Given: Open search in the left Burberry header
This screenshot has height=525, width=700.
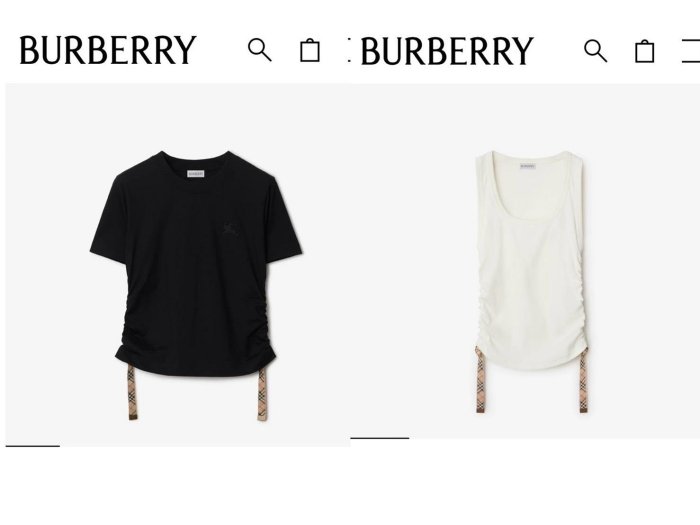Looking at the screenshot, I should tap(259, 50).
